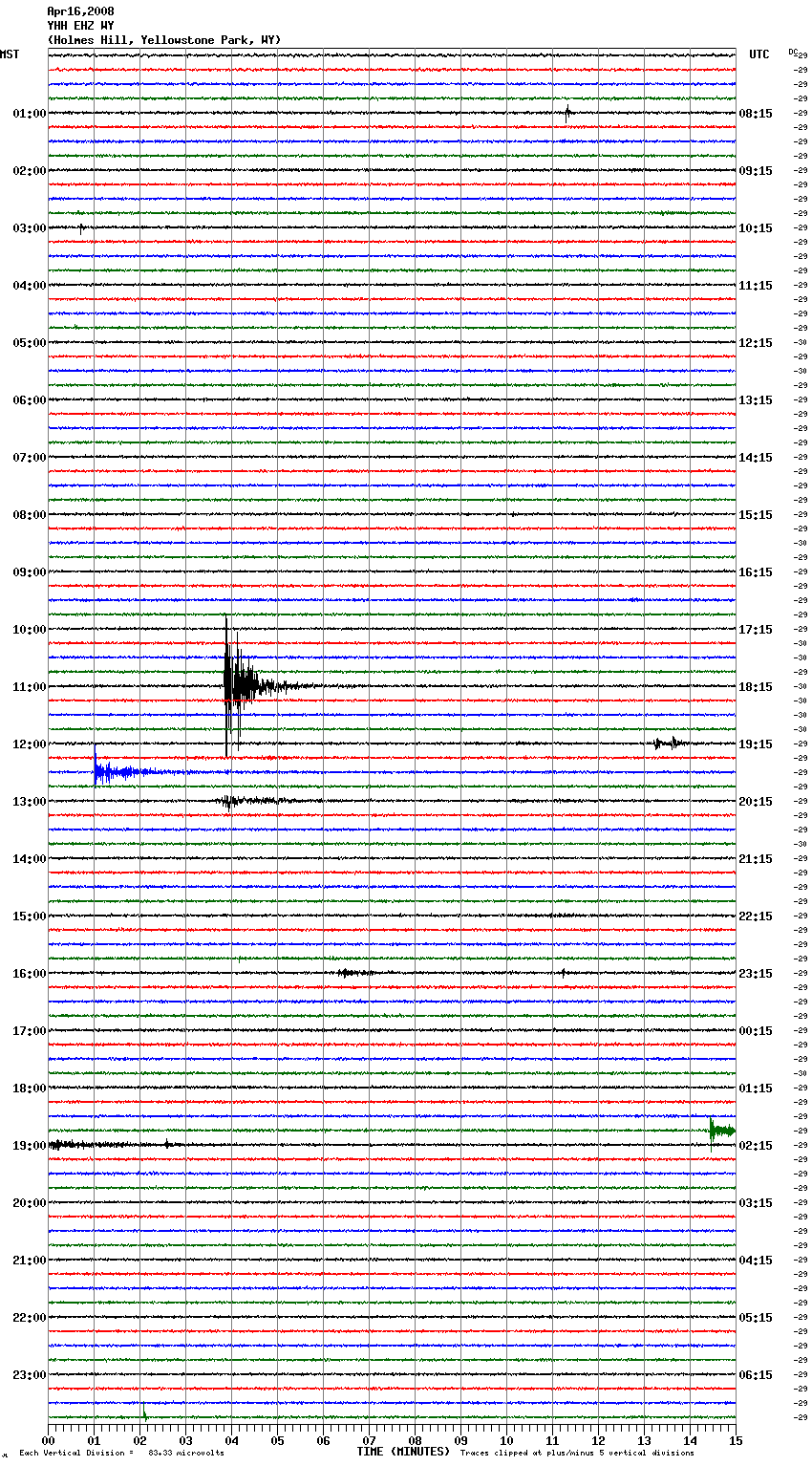The image size is (812, 1466).
Task: Click the UTC axis header
Action: click(759, 54)
